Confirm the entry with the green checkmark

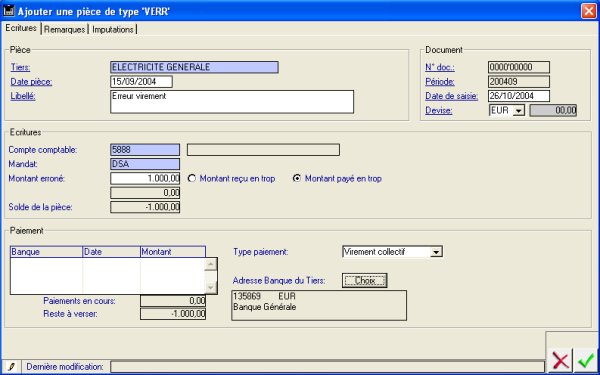[x=586, y=360]
